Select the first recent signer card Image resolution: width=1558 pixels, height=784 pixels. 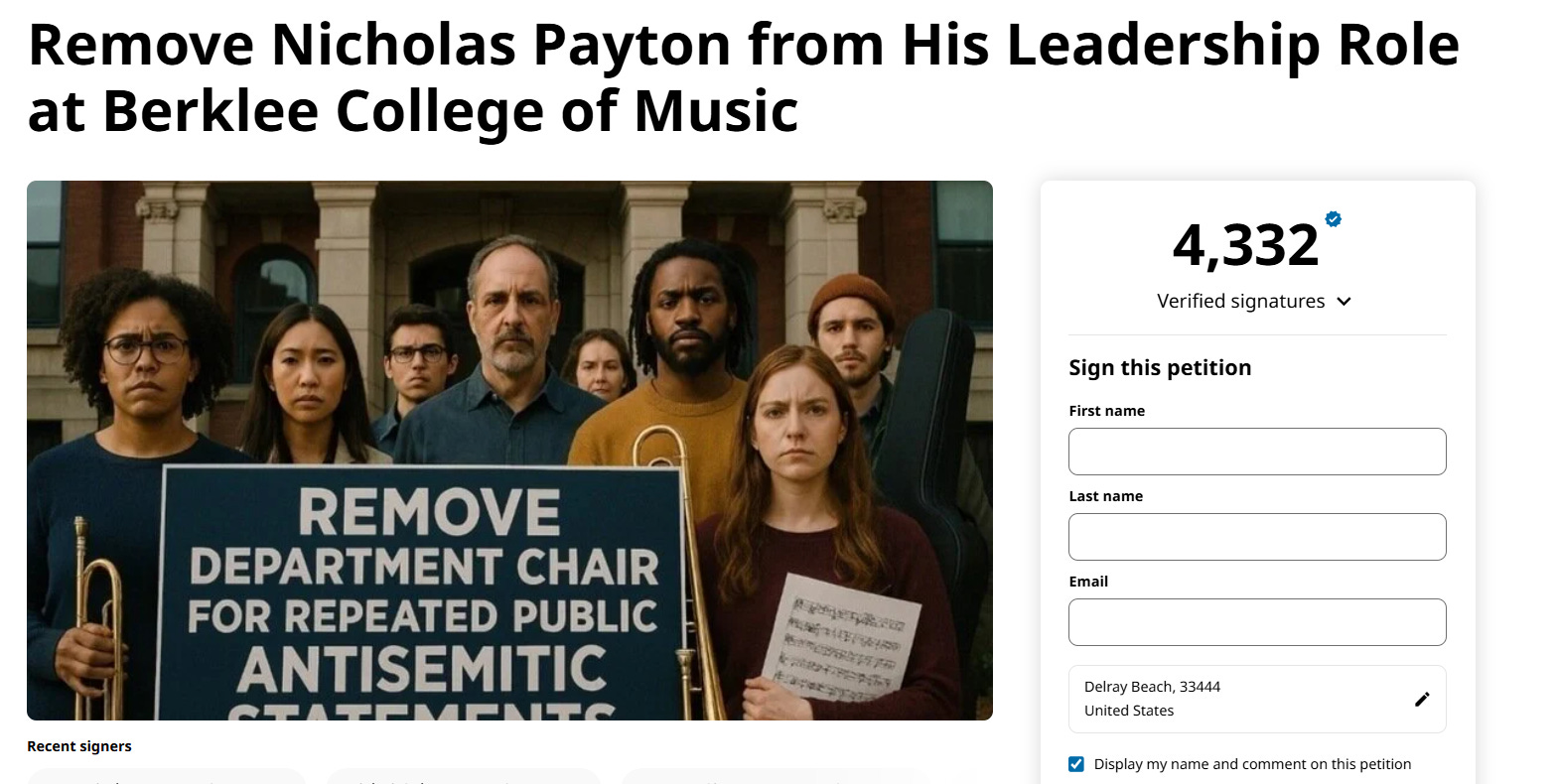point(166,776)
